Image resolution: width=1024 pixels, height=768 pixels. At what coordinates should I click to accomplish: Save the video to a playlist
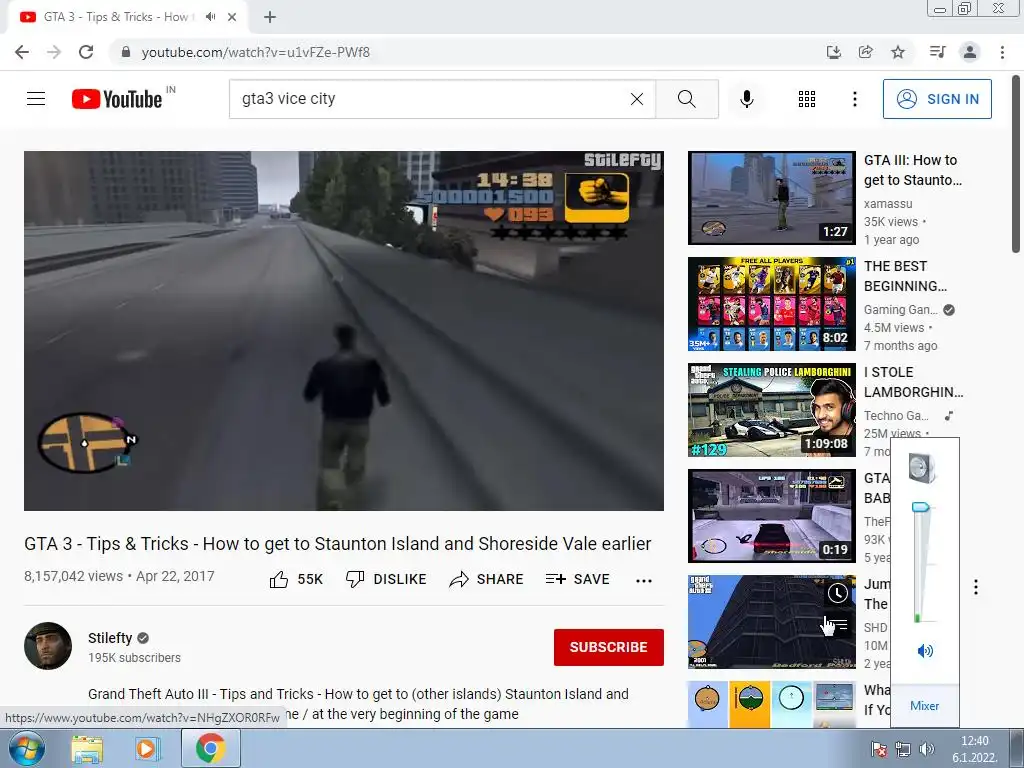click(x=577, y=579)
